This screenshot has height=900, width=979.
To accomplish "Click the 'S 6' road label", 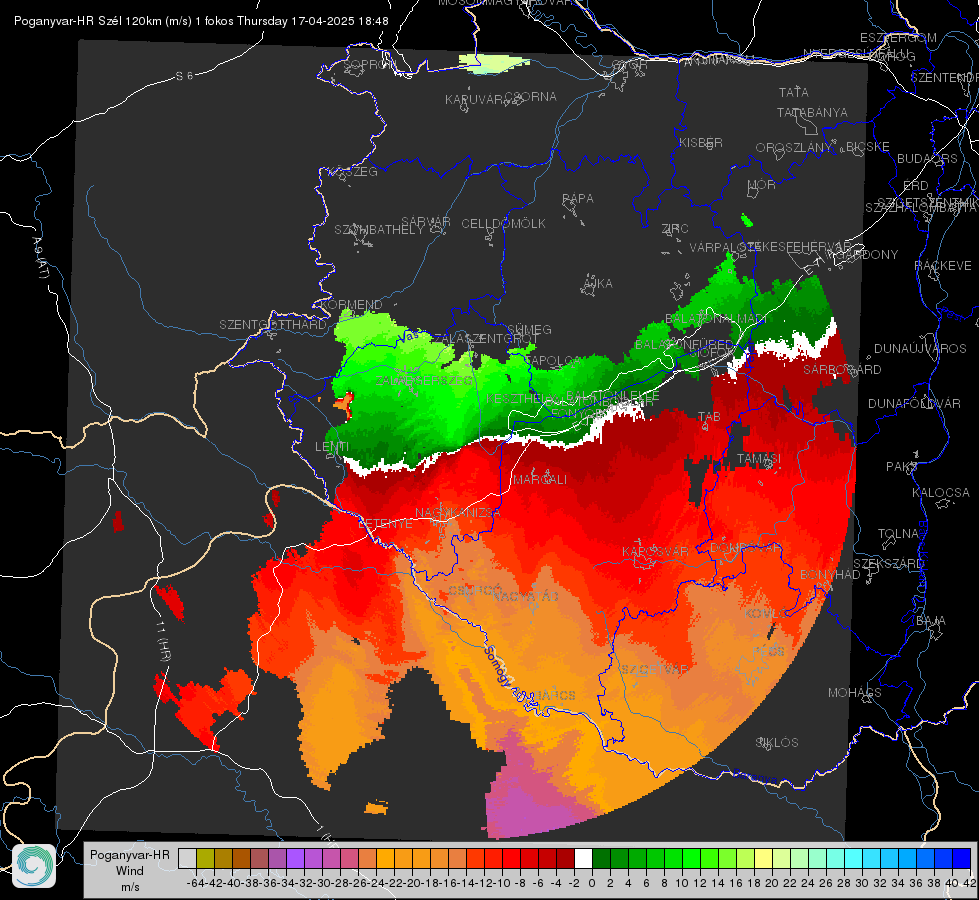I will click(x=184, y=76).
